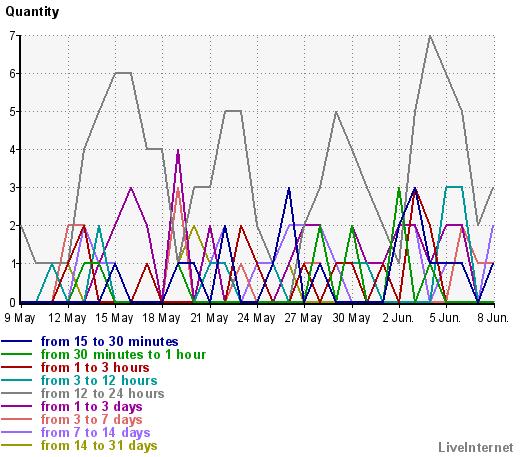
Task: Click the y-axis value 6
Action: point(13,73)
